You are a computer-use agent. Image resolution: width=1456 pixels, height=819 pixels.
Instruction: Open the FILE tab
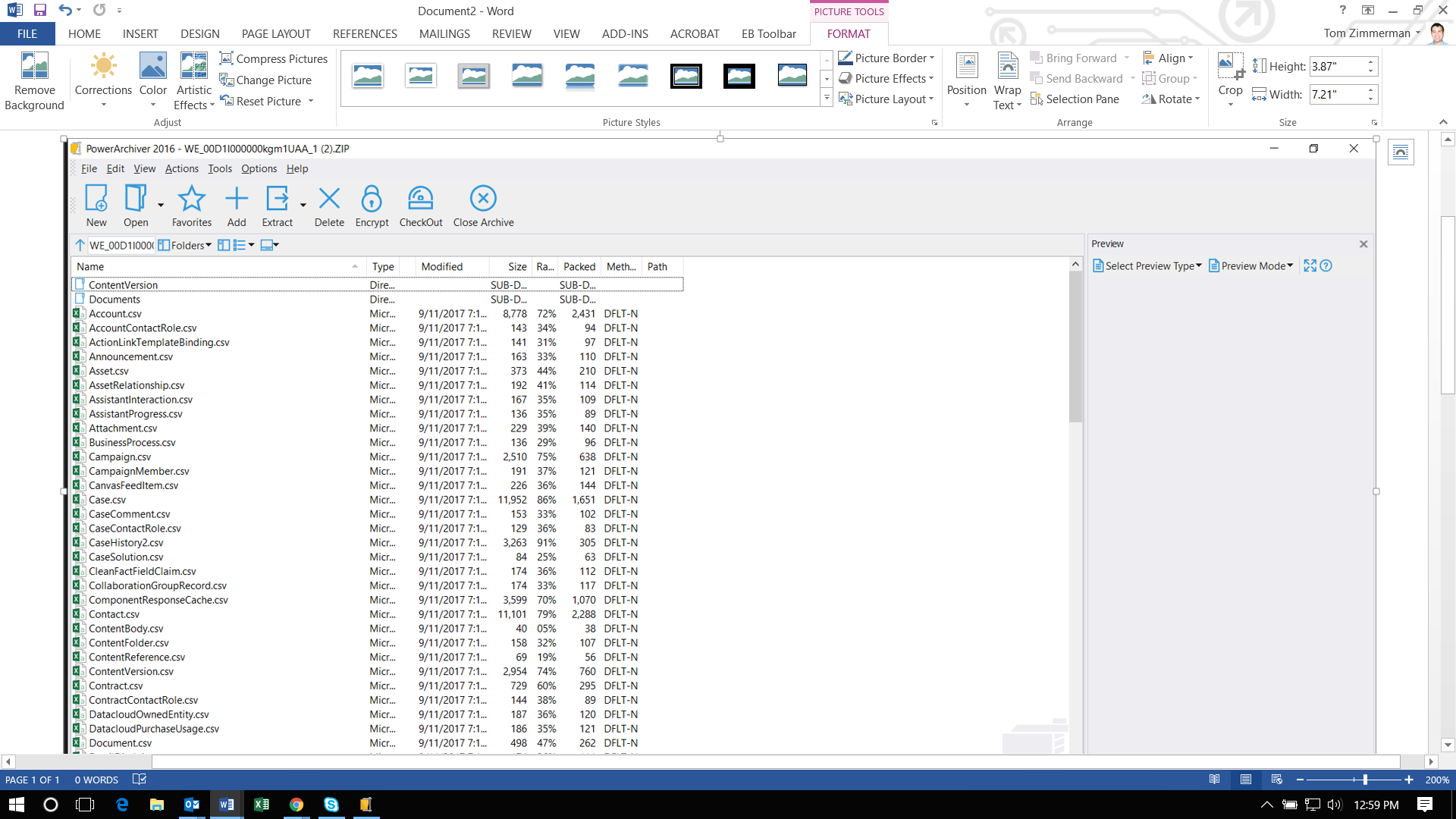coord(27,34)
